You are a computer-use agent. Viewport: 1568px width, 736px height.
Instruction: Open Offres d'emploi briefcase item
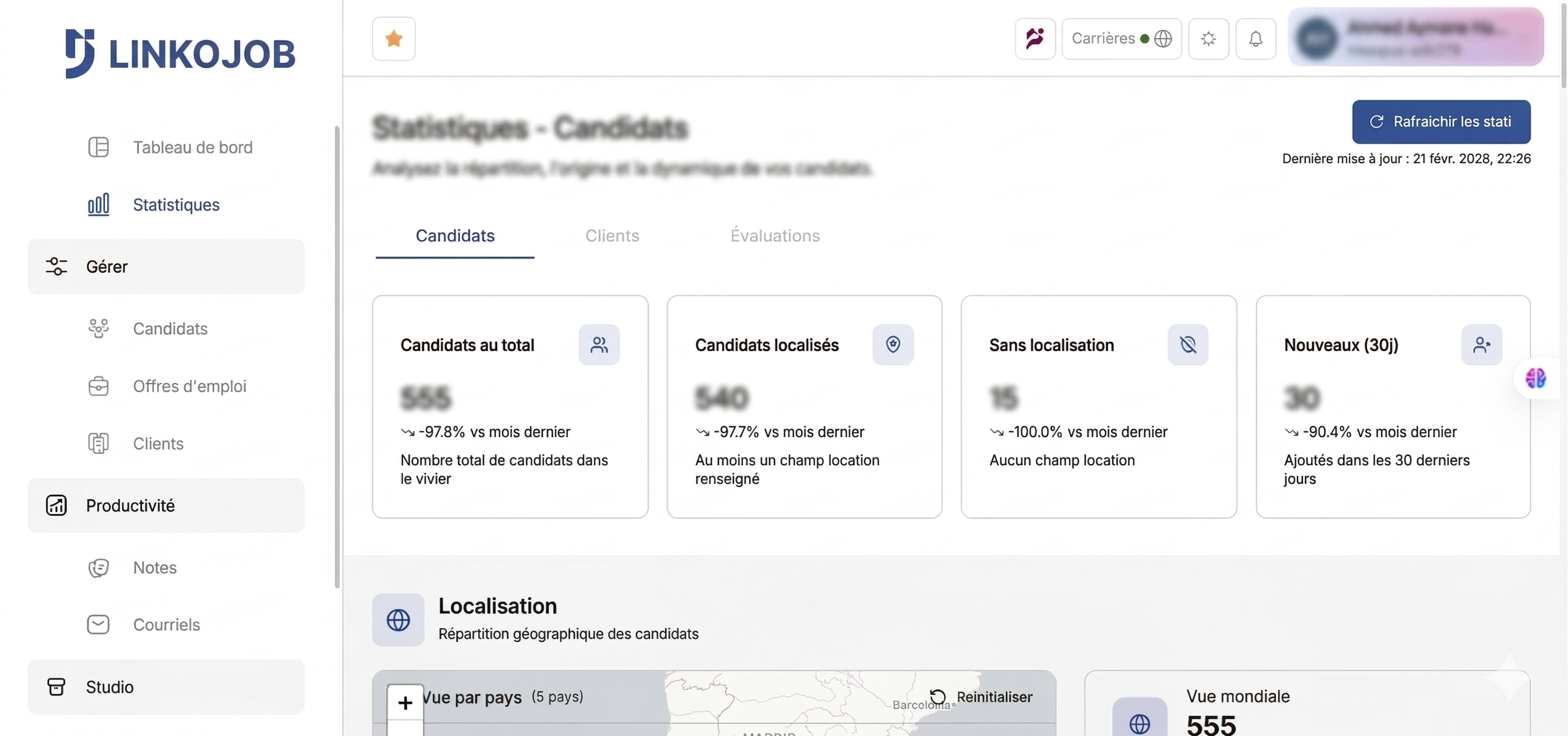tap(189, 386)
